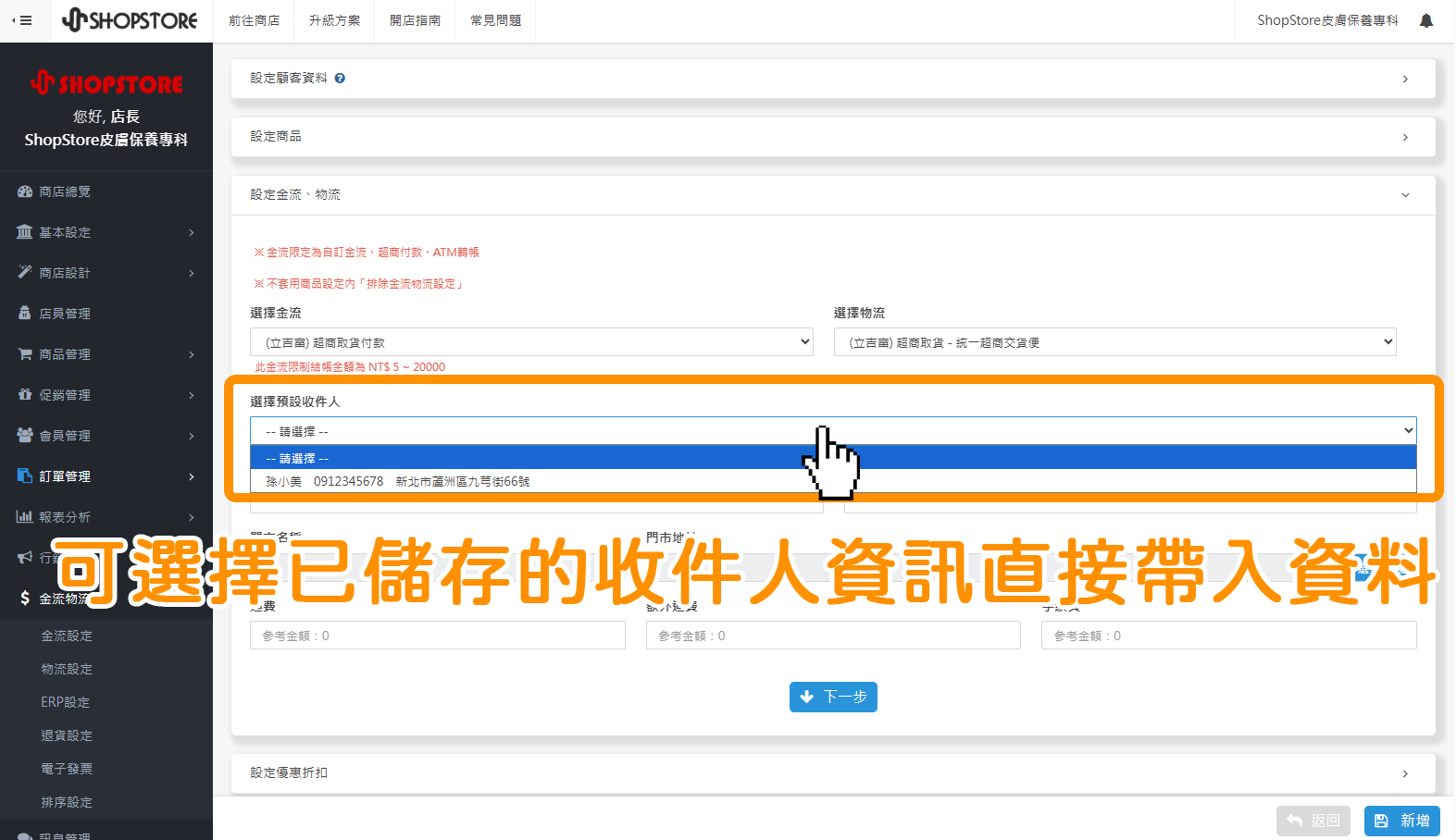This screenshot has height=840, width=1456.
Task: Select recipient 孫小美 0912345678 option
Action: point(833,481)
